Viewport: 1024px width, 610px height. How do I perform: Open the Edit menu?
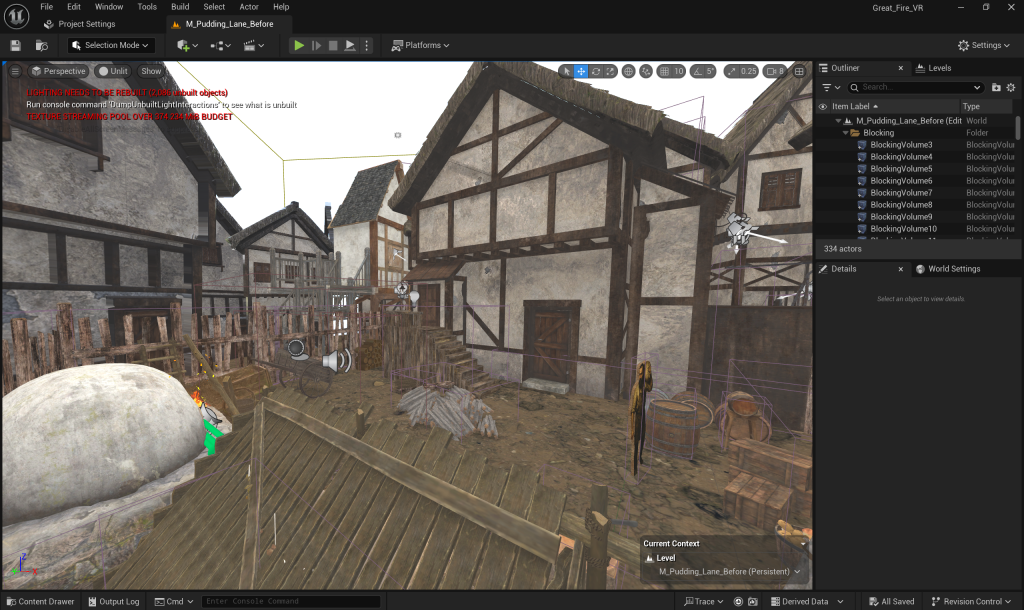click(x=74, y=7)
